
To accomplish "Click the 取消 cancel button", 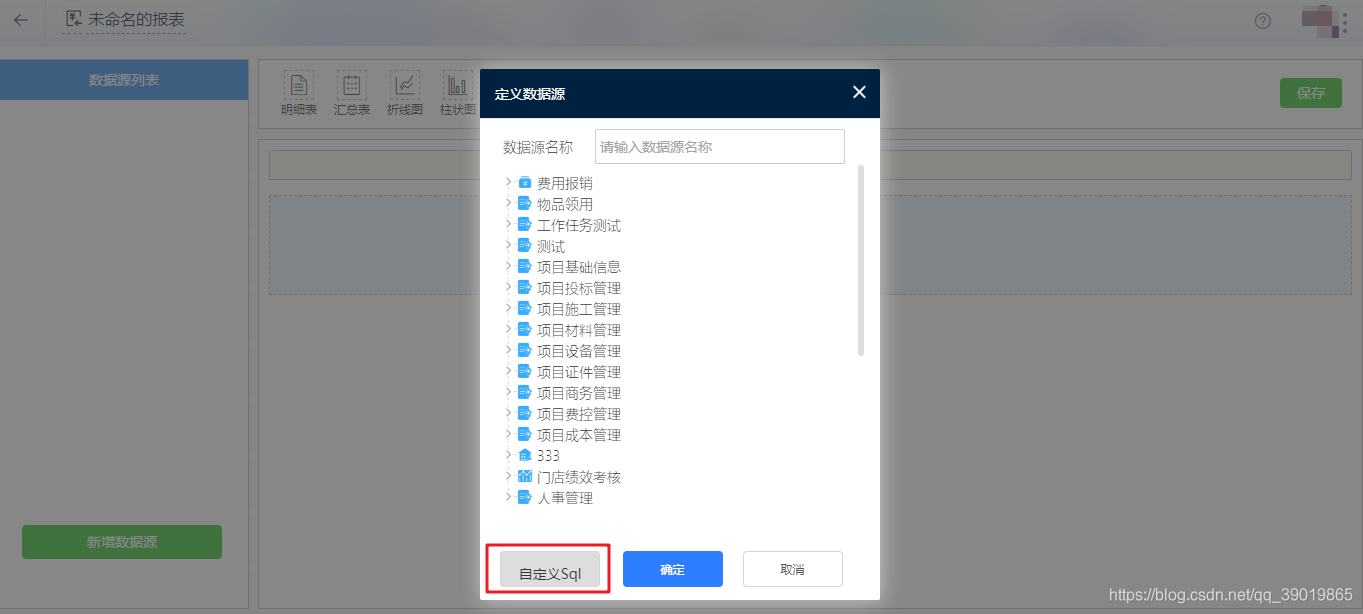I will [793, 569].
